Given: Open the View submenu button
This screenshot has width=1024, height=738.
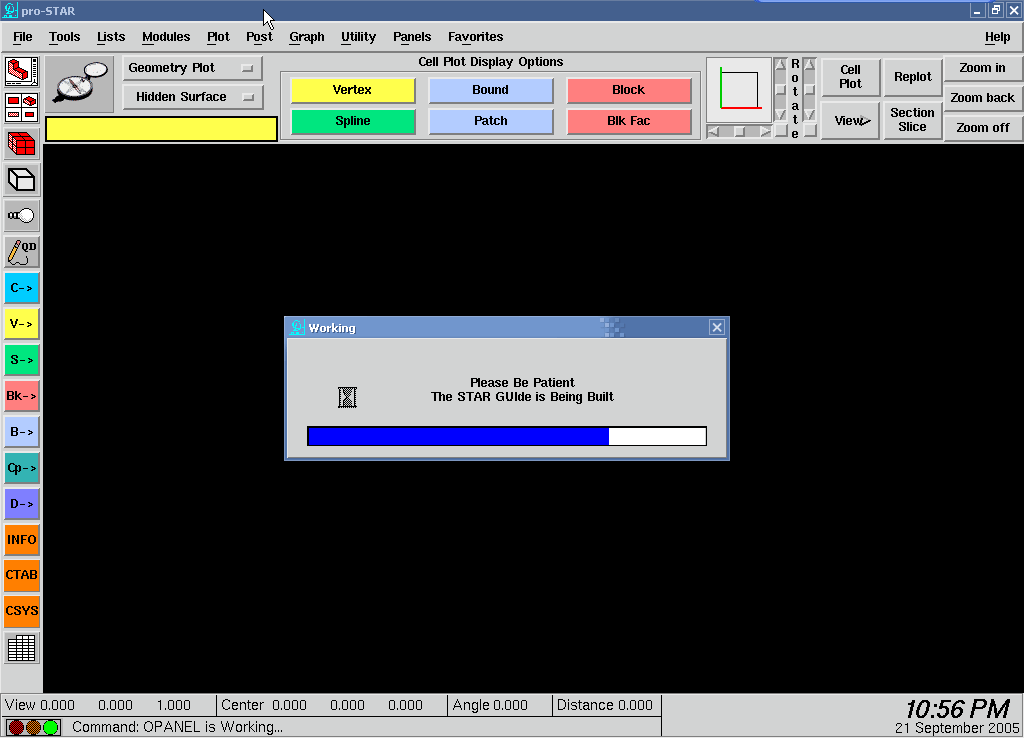Looking at the screenshot, I should point(850,121).
